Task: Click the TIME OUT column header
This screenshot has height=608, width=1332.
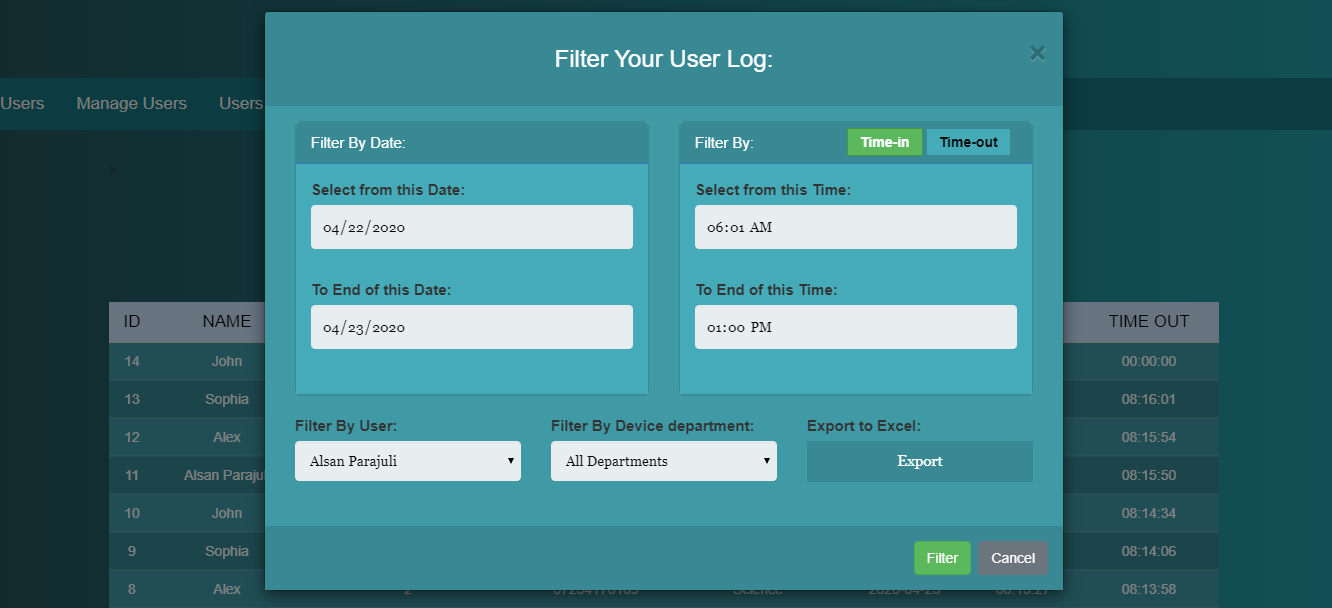Action: [x=1148, y=322]
